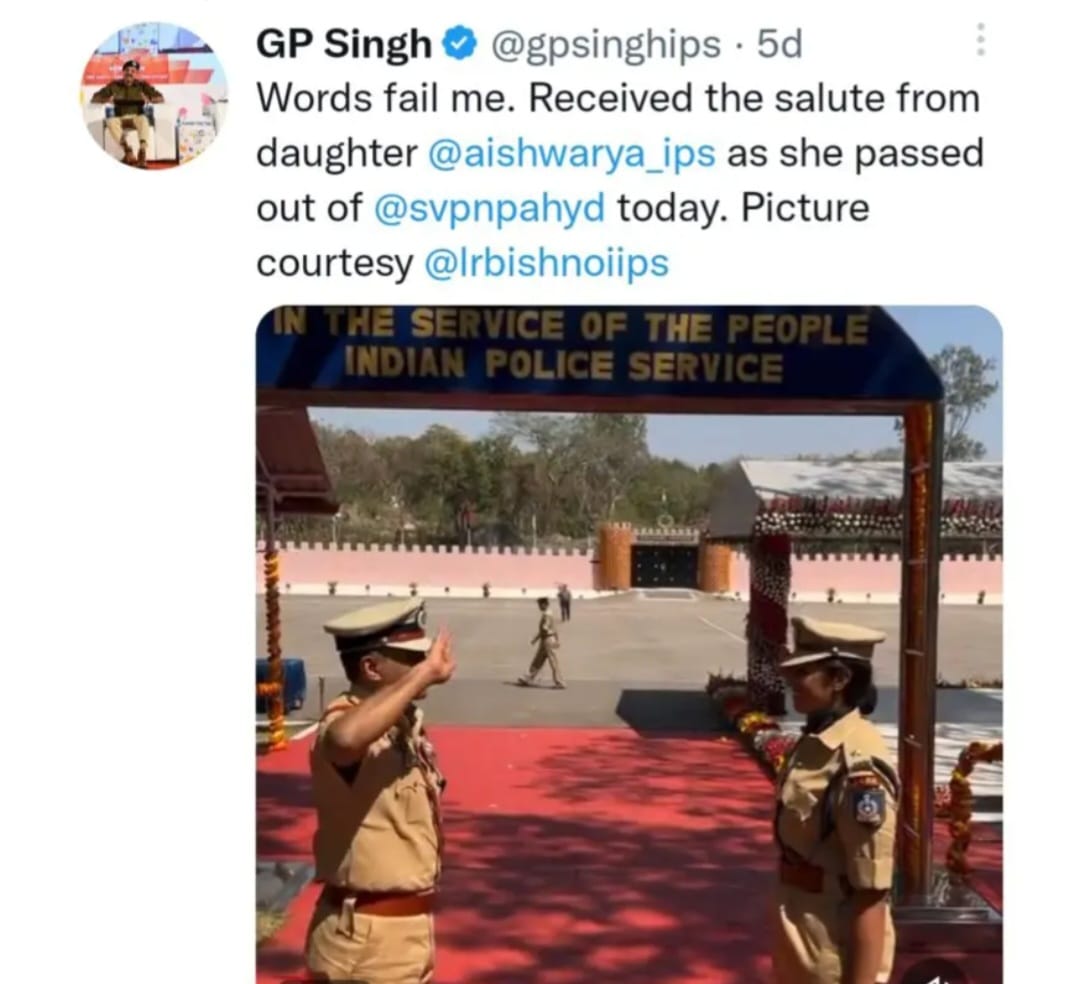
Task: Open the @aishwarya_ips mention
Action: 571,153
